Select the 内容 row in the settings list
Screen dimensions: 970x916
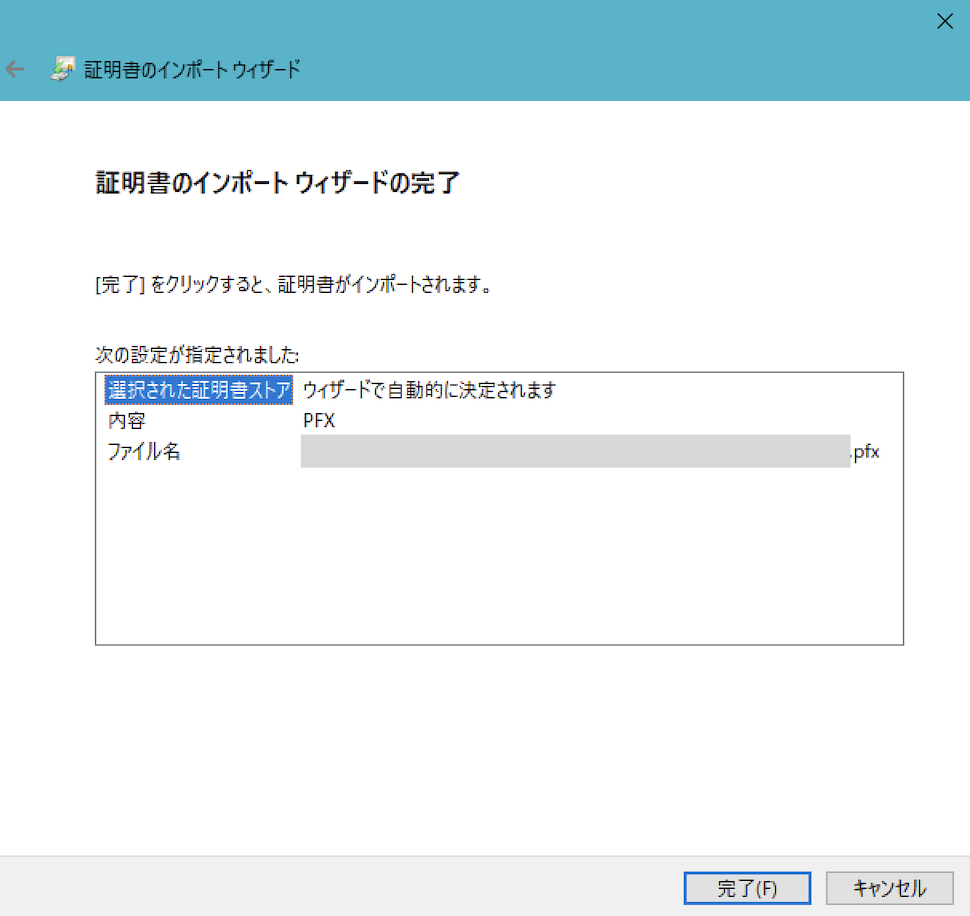click(x=126, y=421)
